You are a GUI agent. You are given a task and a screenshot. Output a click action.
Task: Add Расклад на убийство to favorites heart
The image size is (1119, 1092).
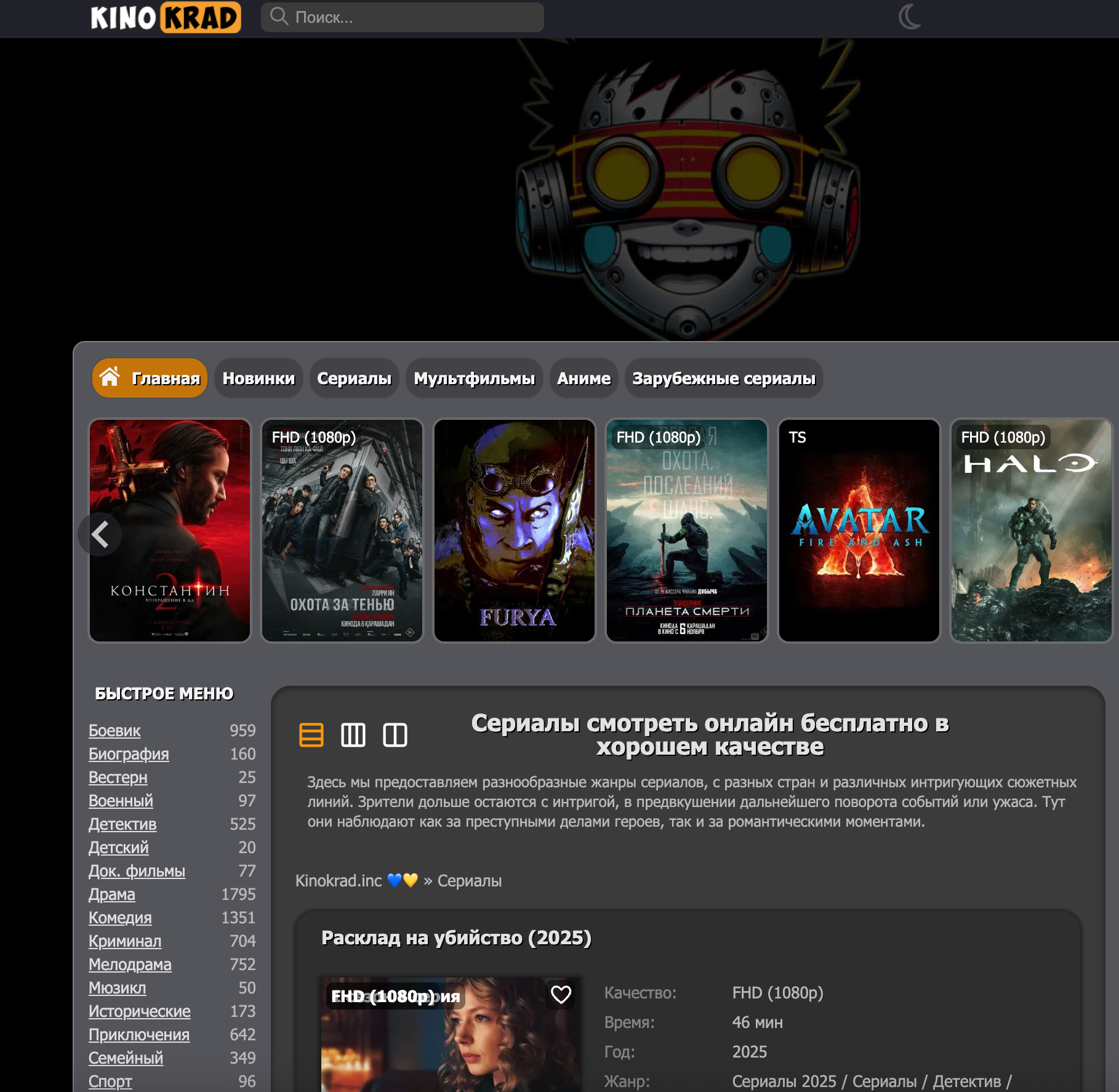point(561,994)
